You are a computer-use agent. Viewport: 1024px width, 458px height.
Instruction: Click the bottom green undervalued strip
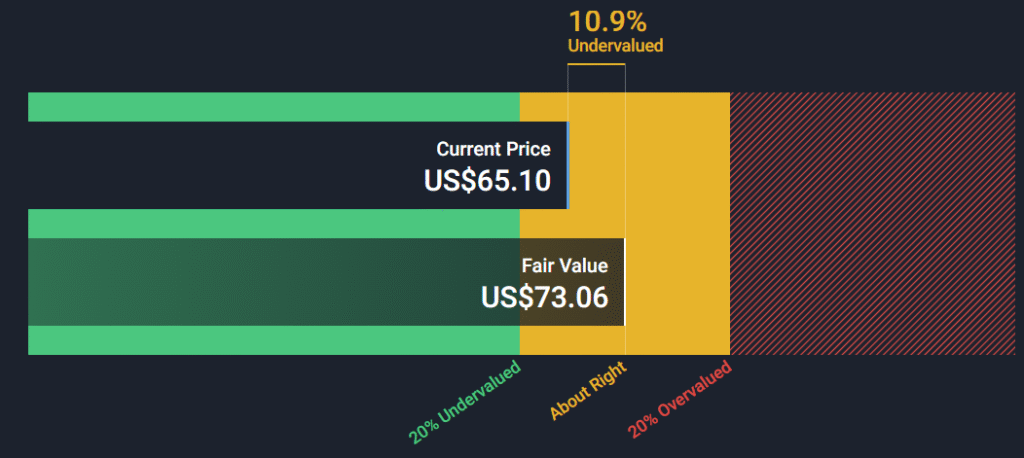pyautogui.click(x=274, y=340)
